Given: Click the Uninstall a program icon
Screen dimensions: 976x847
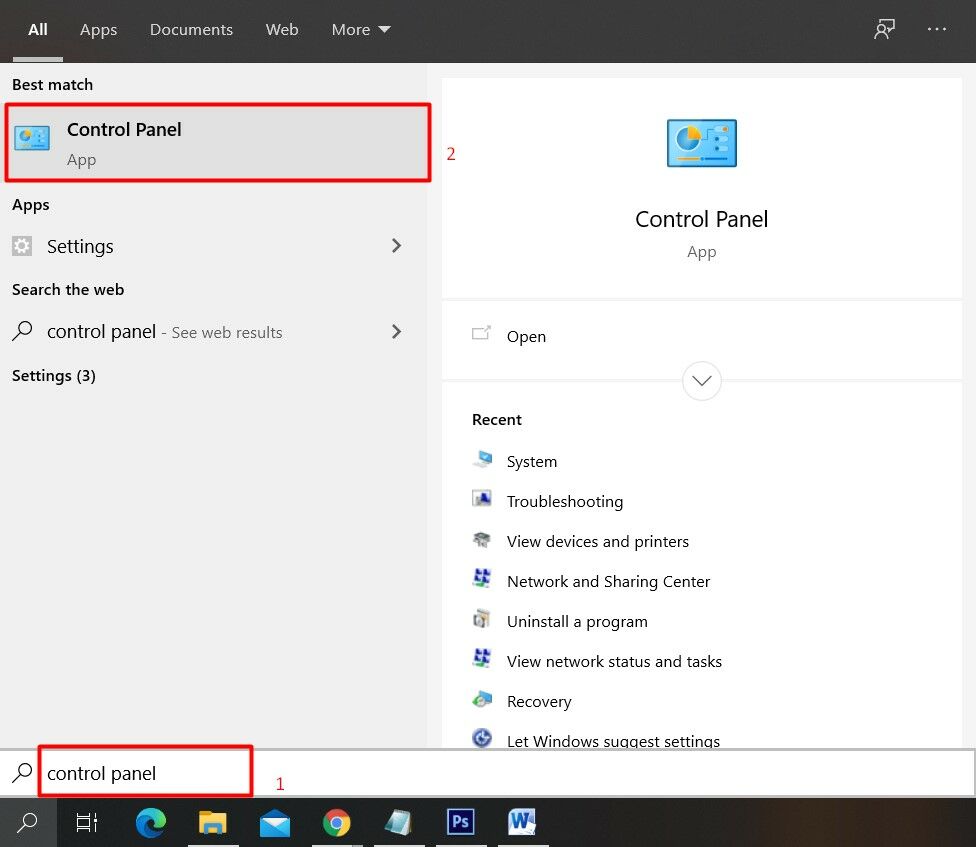Looking at the screenshot, I should click(482, 620).
